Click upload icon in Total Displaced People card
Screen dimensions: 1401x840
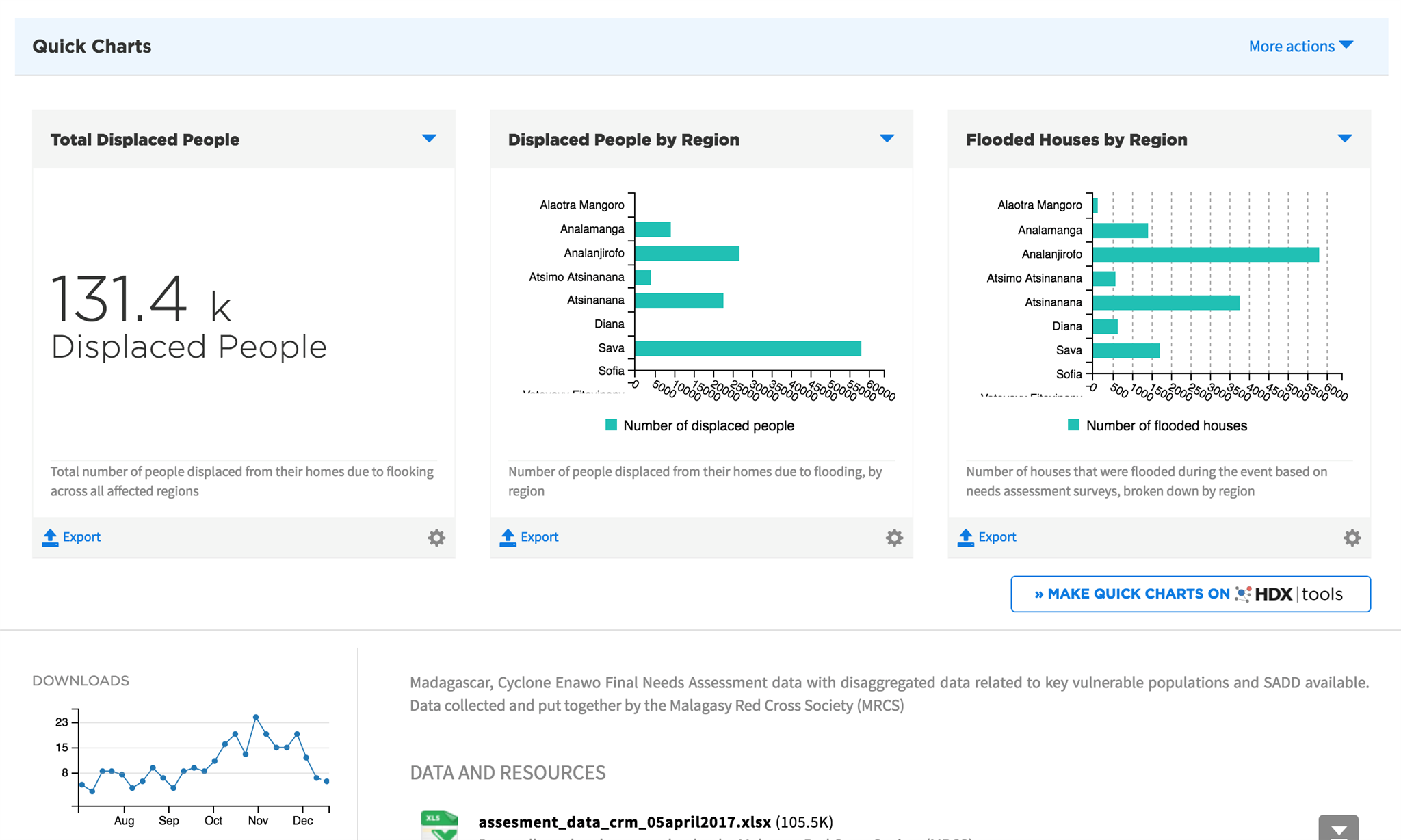[50, 538]
